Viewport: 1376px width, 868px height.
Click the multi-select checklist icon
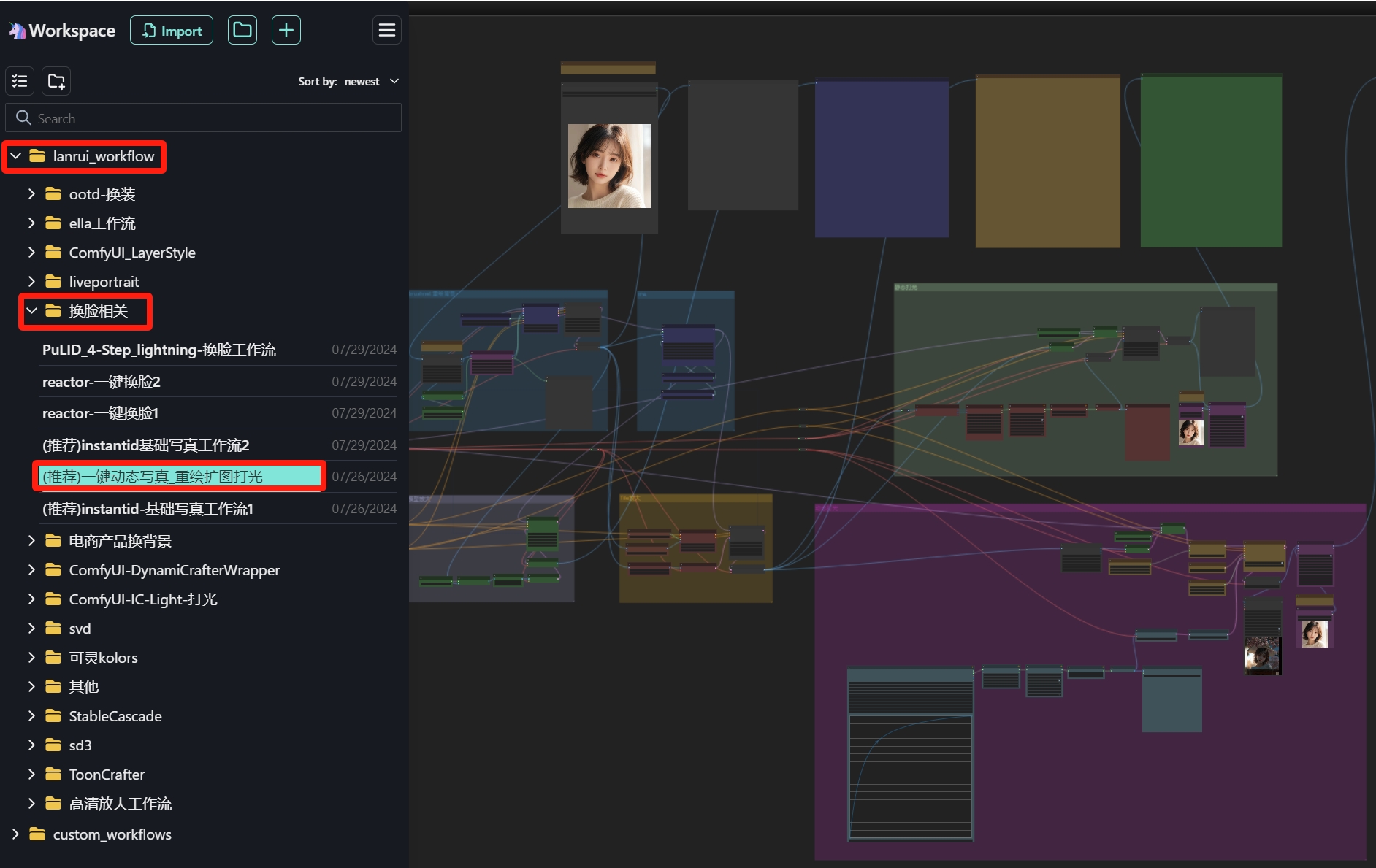(x=20, y=81)
